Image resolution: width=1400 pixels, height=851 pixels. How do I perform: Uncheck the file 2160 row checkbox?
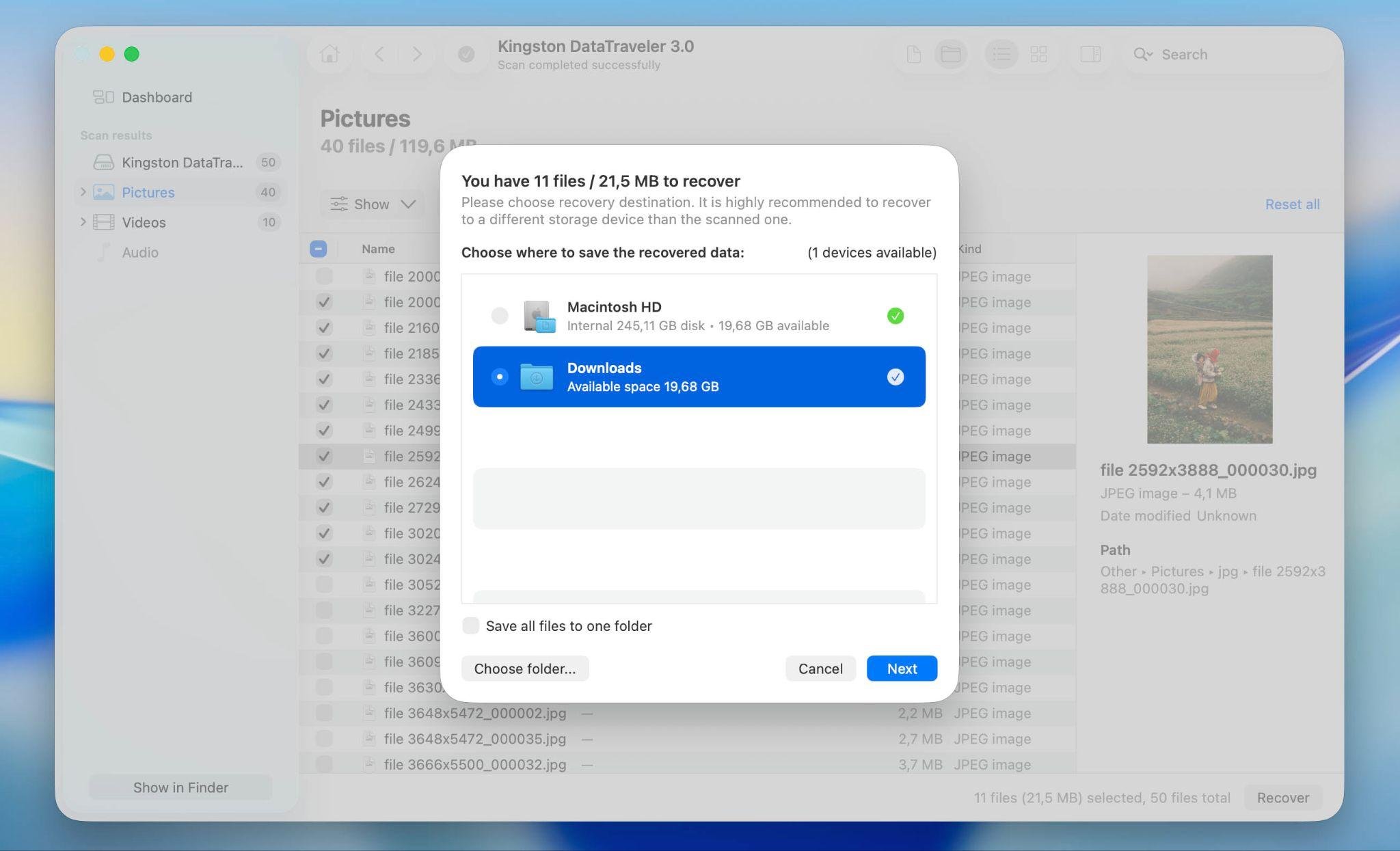pyautogui.click(x=324, y=327)
